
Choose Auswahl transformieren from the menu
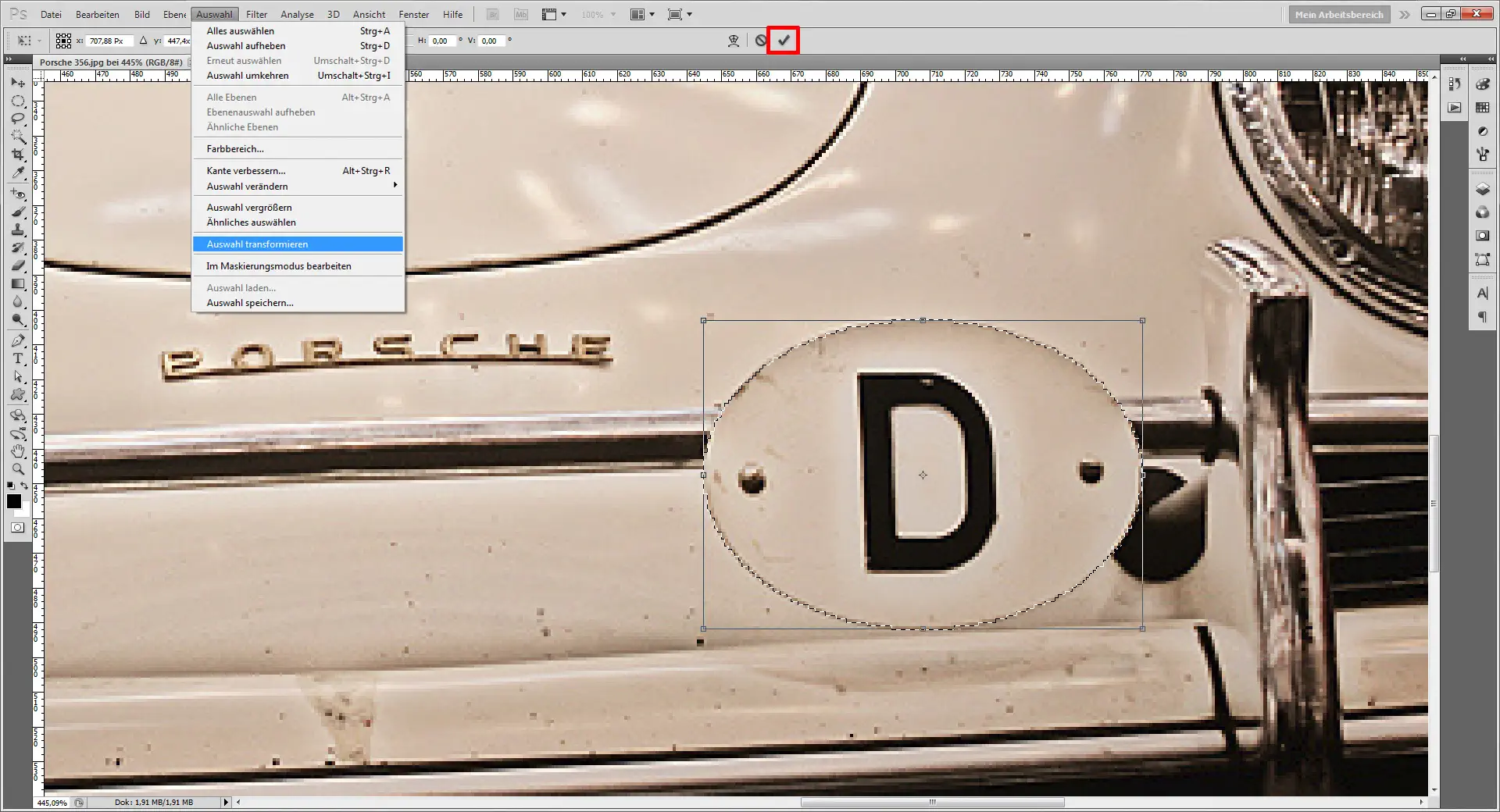point(258,244)
